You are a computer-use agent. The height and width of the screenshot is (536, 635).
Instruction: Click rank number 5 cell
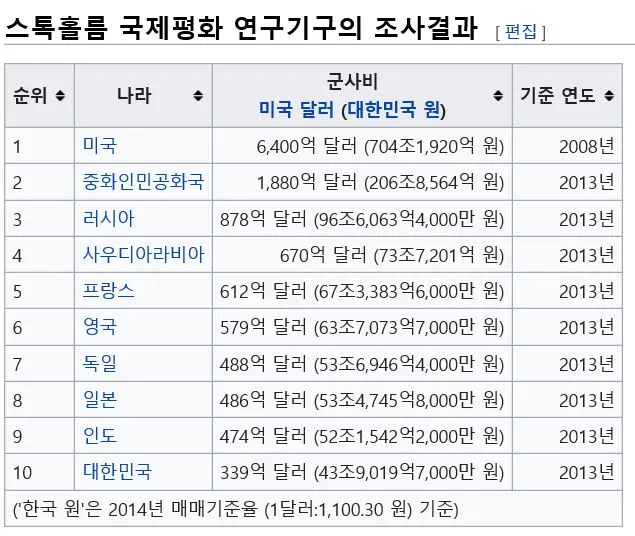click(x=40, y=291)
